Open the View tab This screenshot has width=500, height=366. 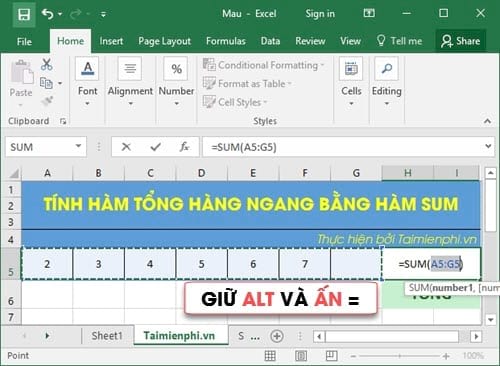(350, 41)
